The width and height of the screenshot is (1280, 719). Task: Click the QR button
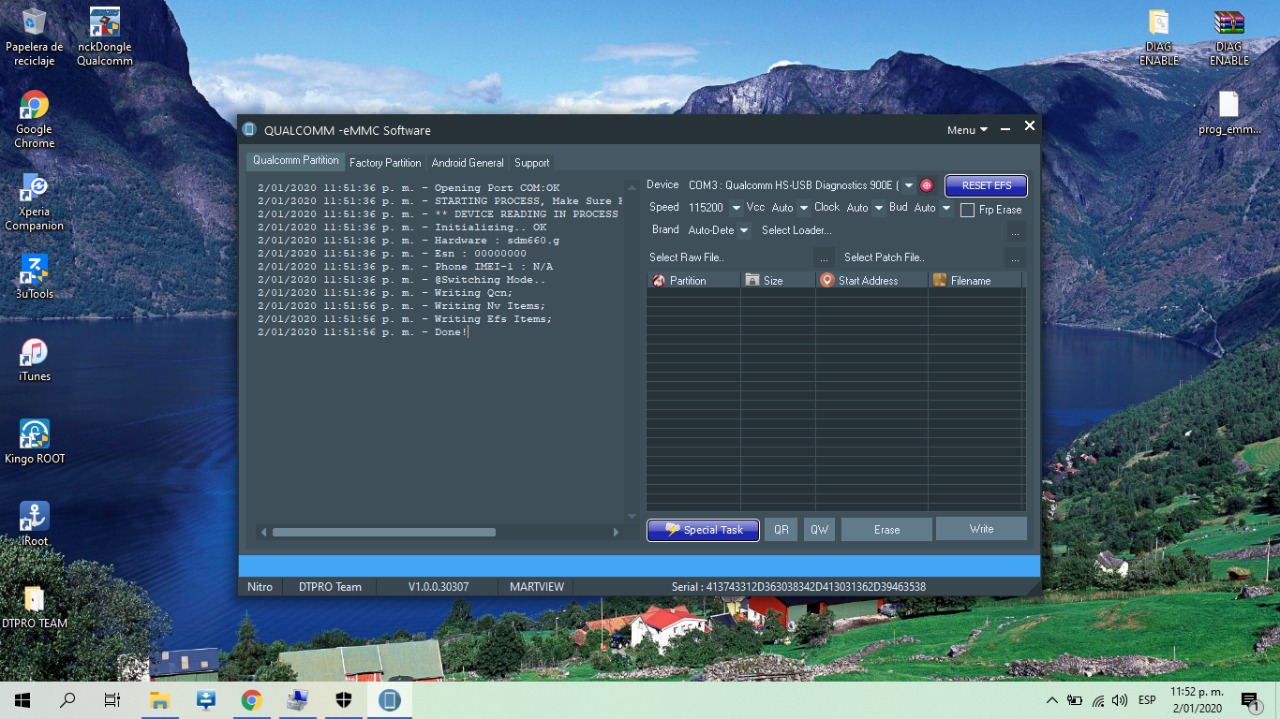click(x=781, y=530)
